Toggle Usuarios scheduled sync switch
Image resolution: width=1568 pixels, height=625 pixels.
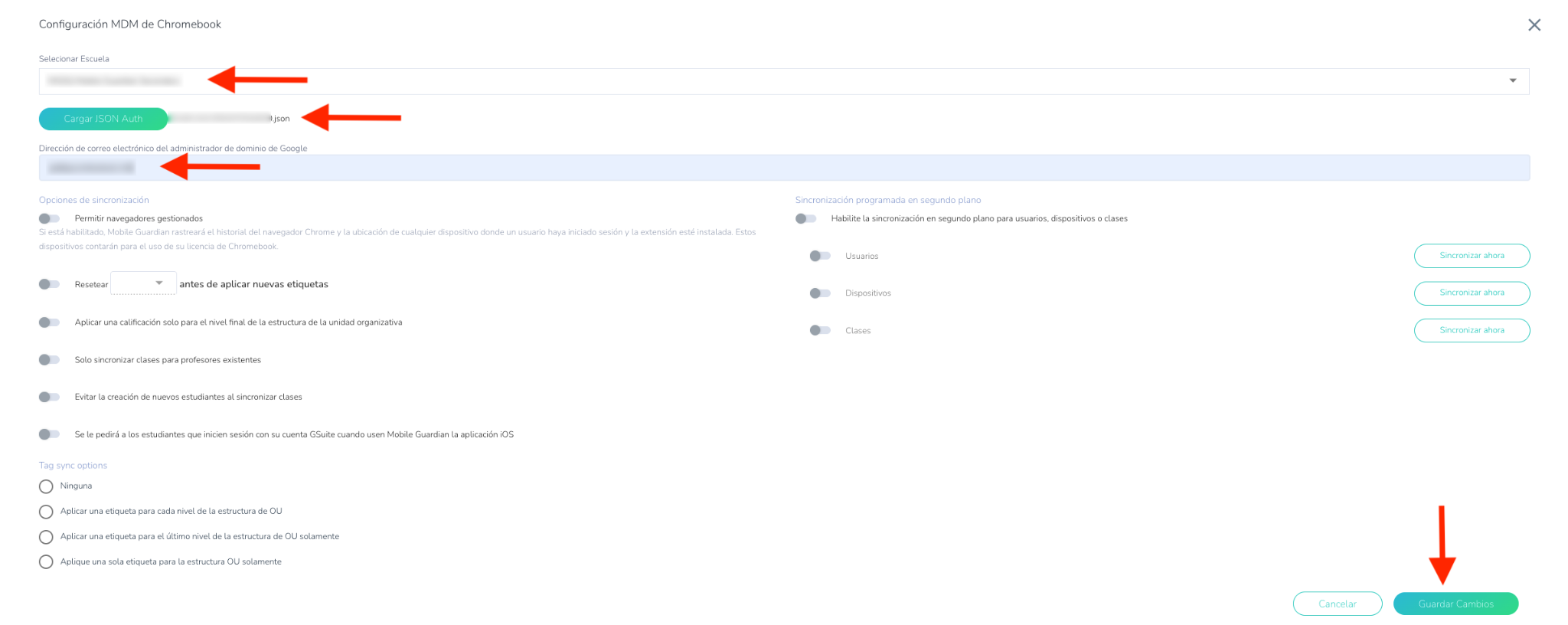820,256
